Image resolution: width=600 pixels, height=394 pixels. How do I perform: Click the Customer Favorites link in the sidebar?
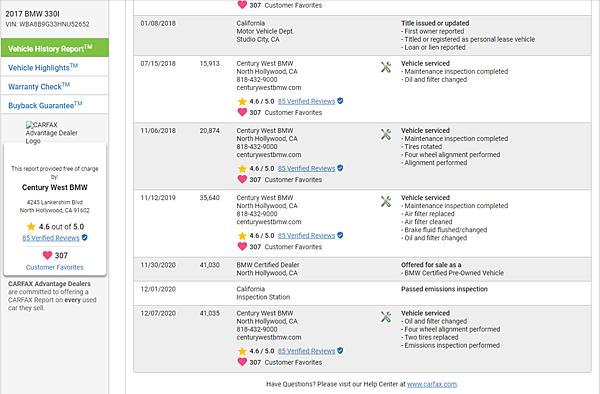coord(54,267)
